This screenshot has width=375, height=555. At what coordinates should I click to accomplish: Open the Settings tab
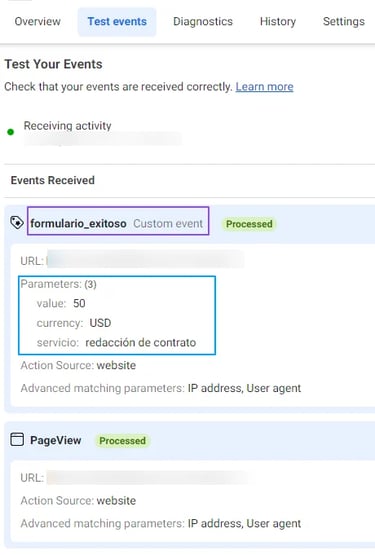pyautogui.click(x=344, y=21)
